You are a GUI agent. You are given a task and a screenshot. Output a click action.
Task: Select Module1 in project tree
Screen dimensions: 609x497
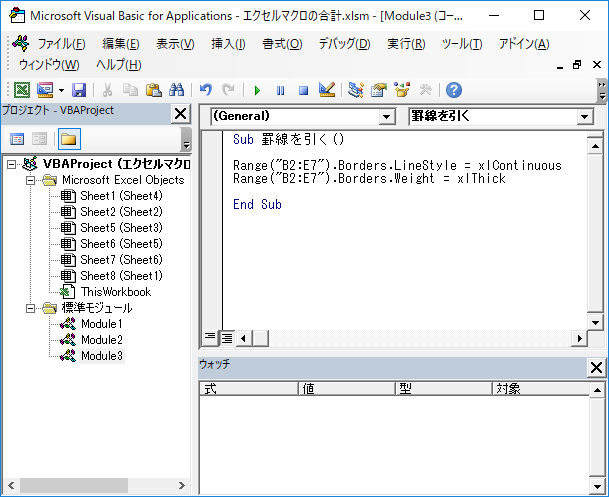click(x=102, y=324)
